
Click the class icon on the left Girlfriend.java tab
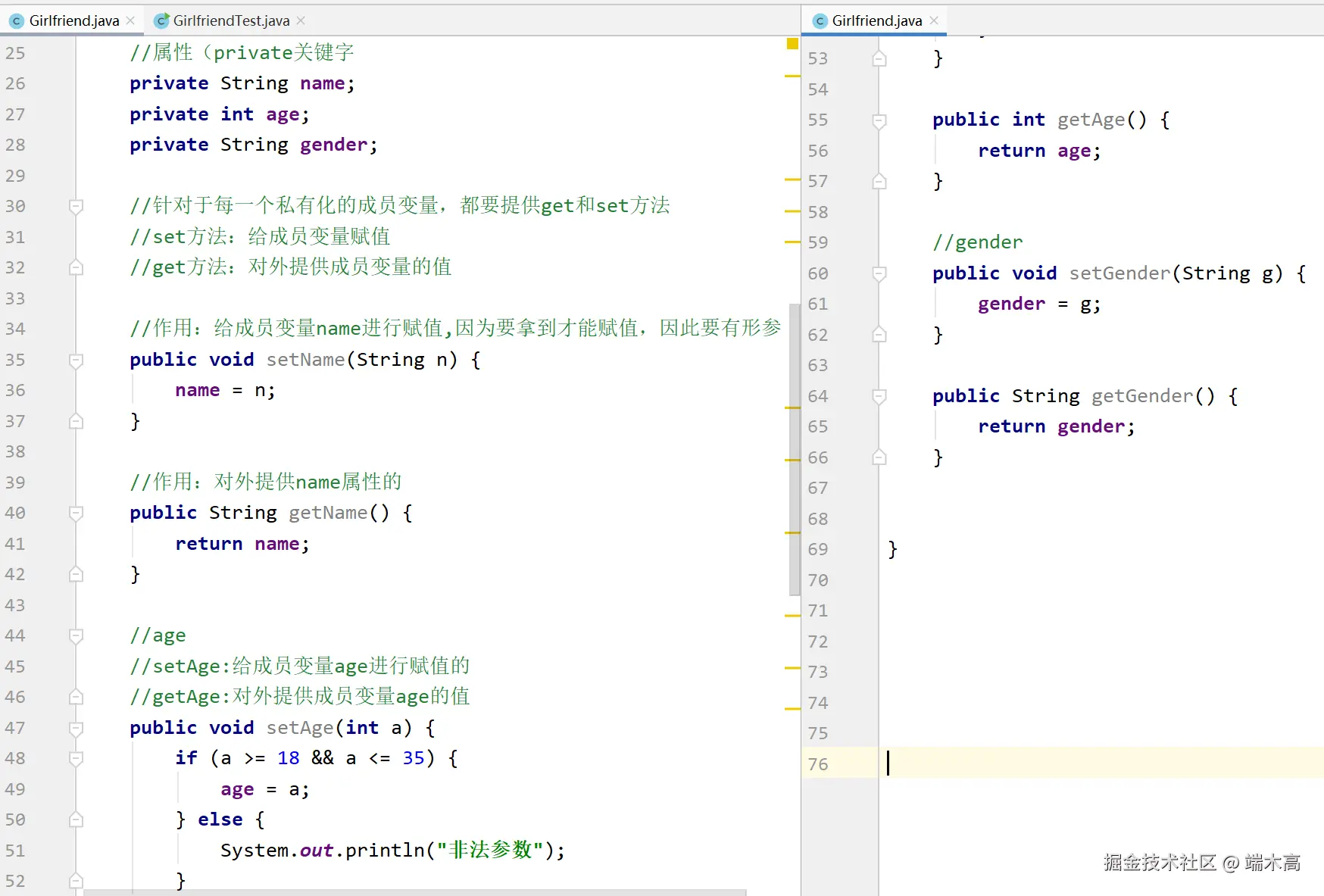[x=17, y=20]
